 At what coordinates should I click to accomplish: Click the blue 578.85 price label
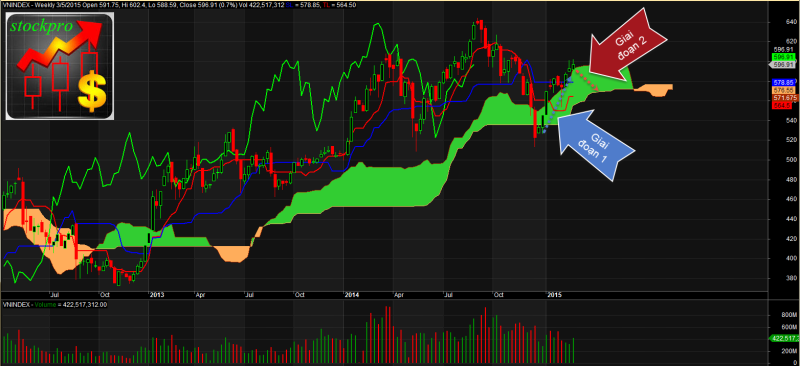click(x=784, y=82)
